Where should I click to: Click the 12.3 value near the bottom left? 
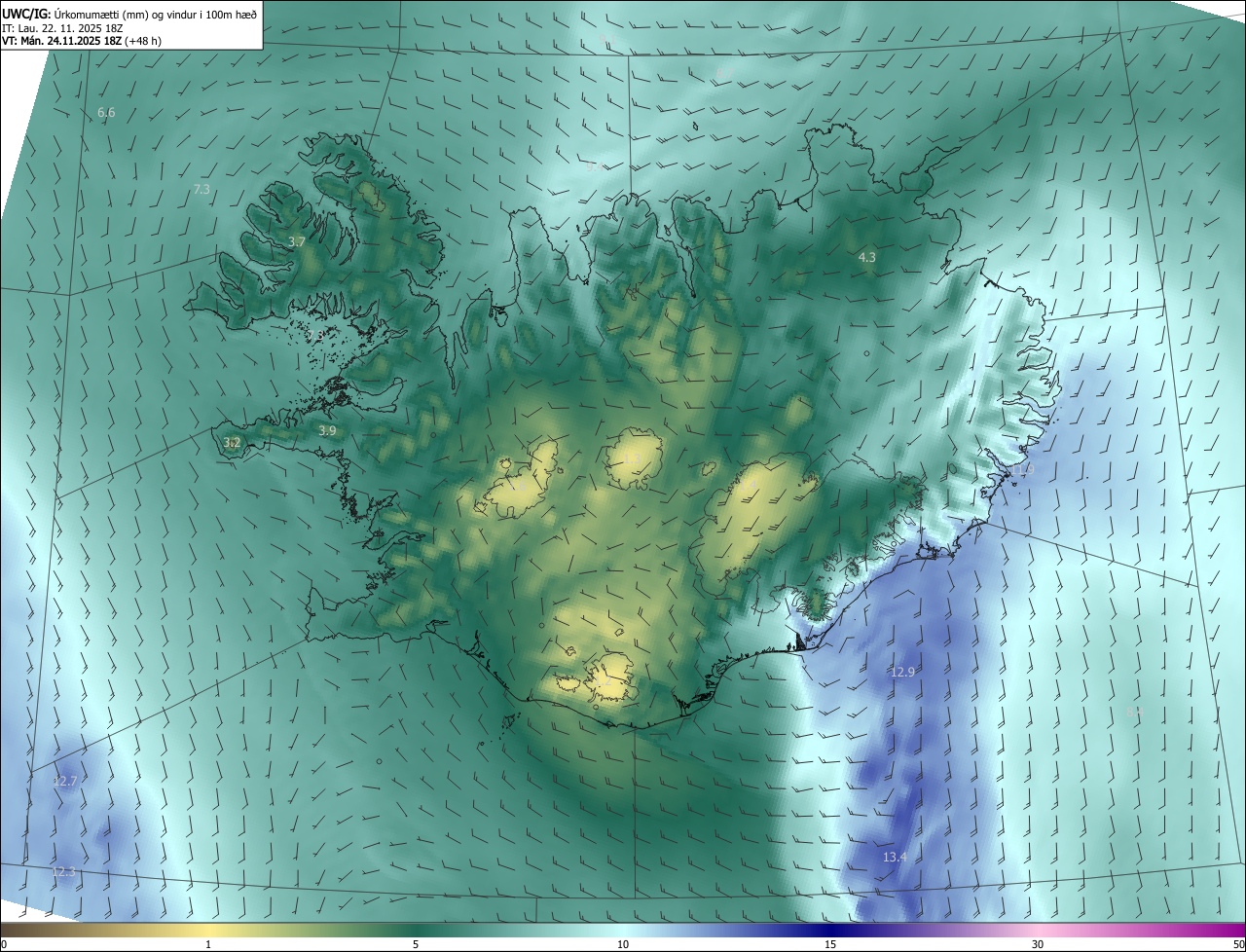pos(63,872)
